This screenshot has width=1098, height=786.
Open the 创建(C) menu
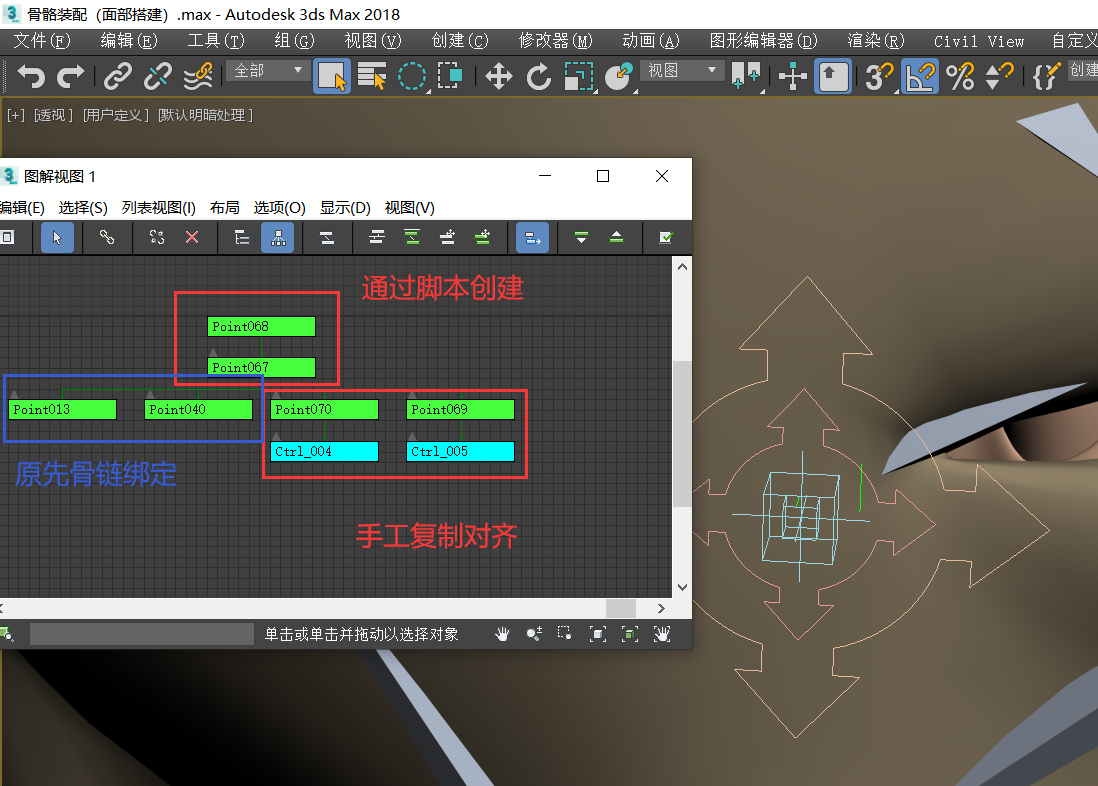(x=459, y=41)
